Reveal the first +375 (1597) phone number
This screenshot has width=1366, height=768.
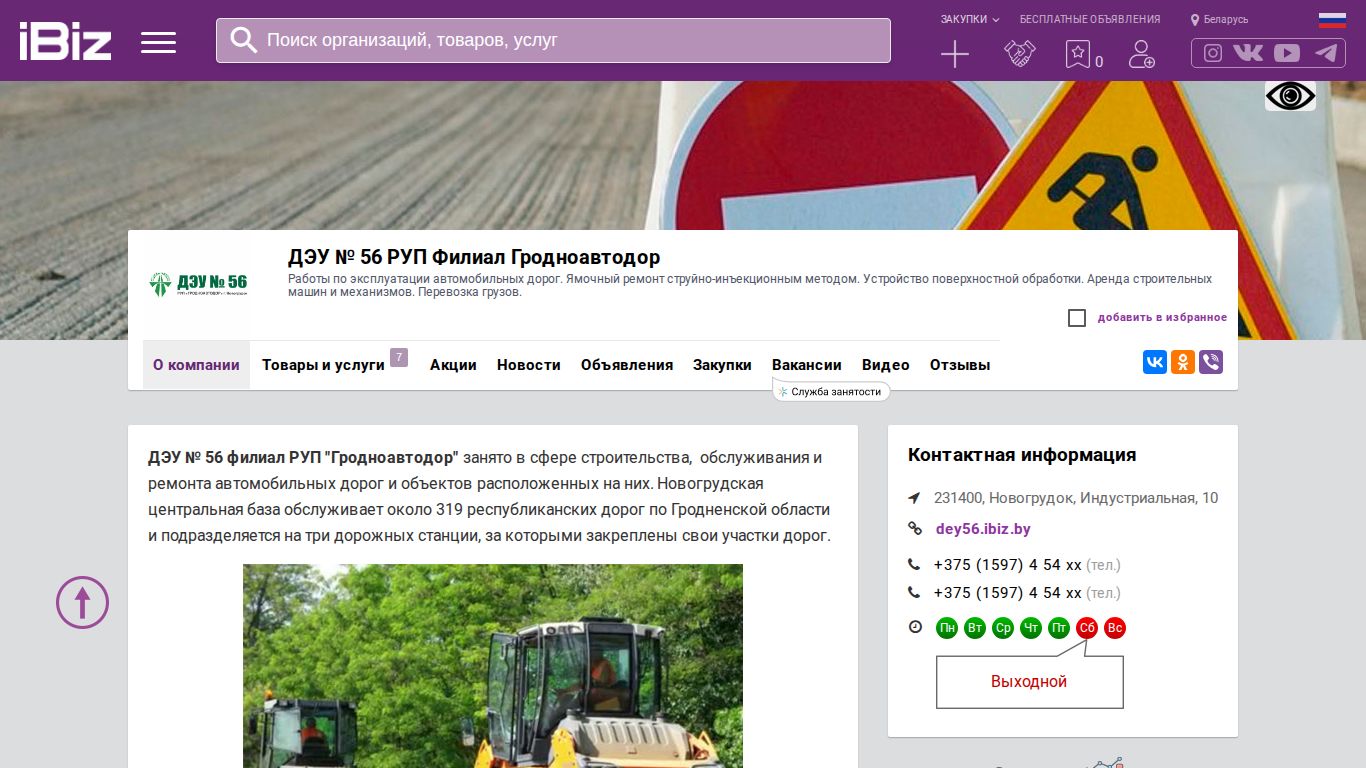[x=1008, y=565]
